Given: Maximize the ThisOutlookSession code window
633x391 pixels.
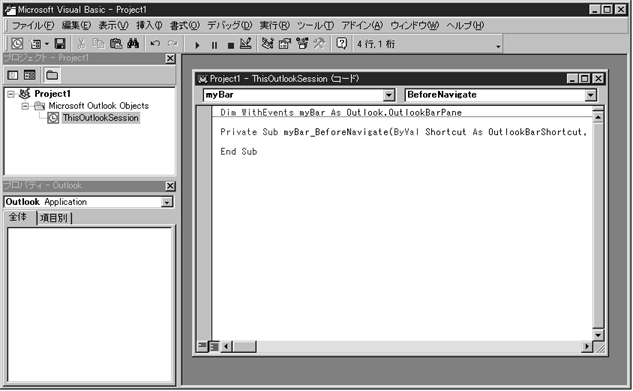Looking at the screenshot, I should 585,79.
